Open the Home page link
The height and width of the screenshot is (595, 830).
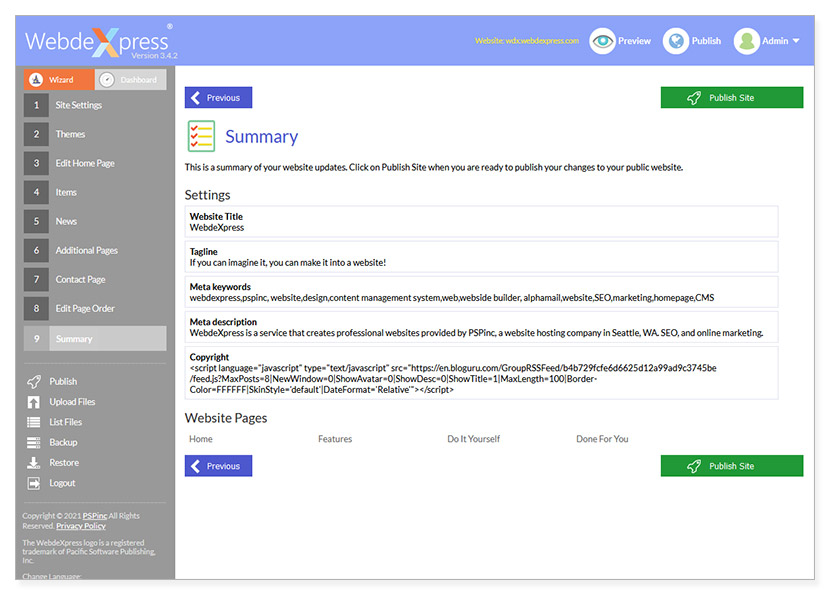pos(201,439)
